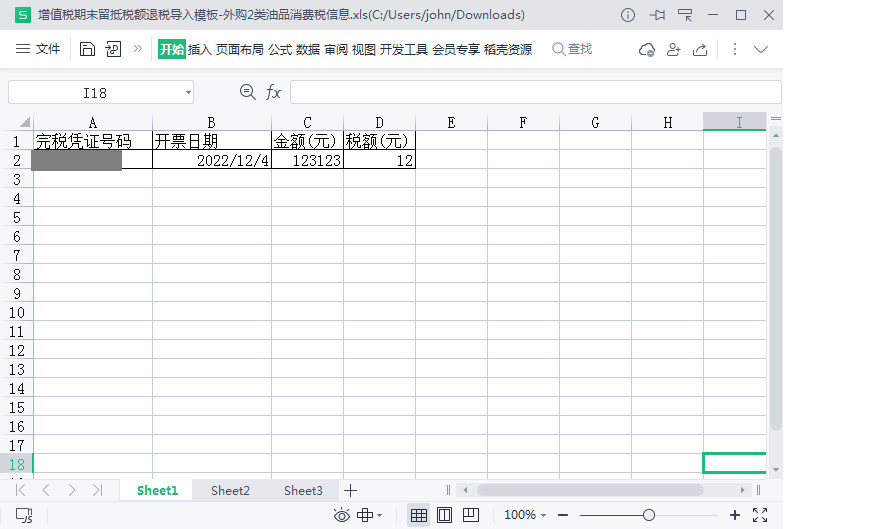
Task: Click the Save icon in the toolbar
Action: pyautogui.click(x=87, y=49)
